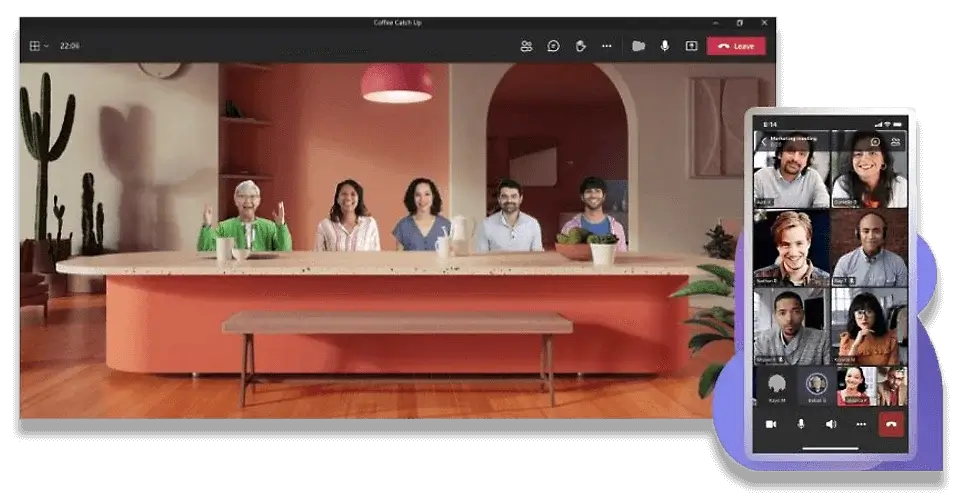Open the meeting layout grid view icon
The image size is (980, 504).
pyautogui.click(x=35, y=46)
